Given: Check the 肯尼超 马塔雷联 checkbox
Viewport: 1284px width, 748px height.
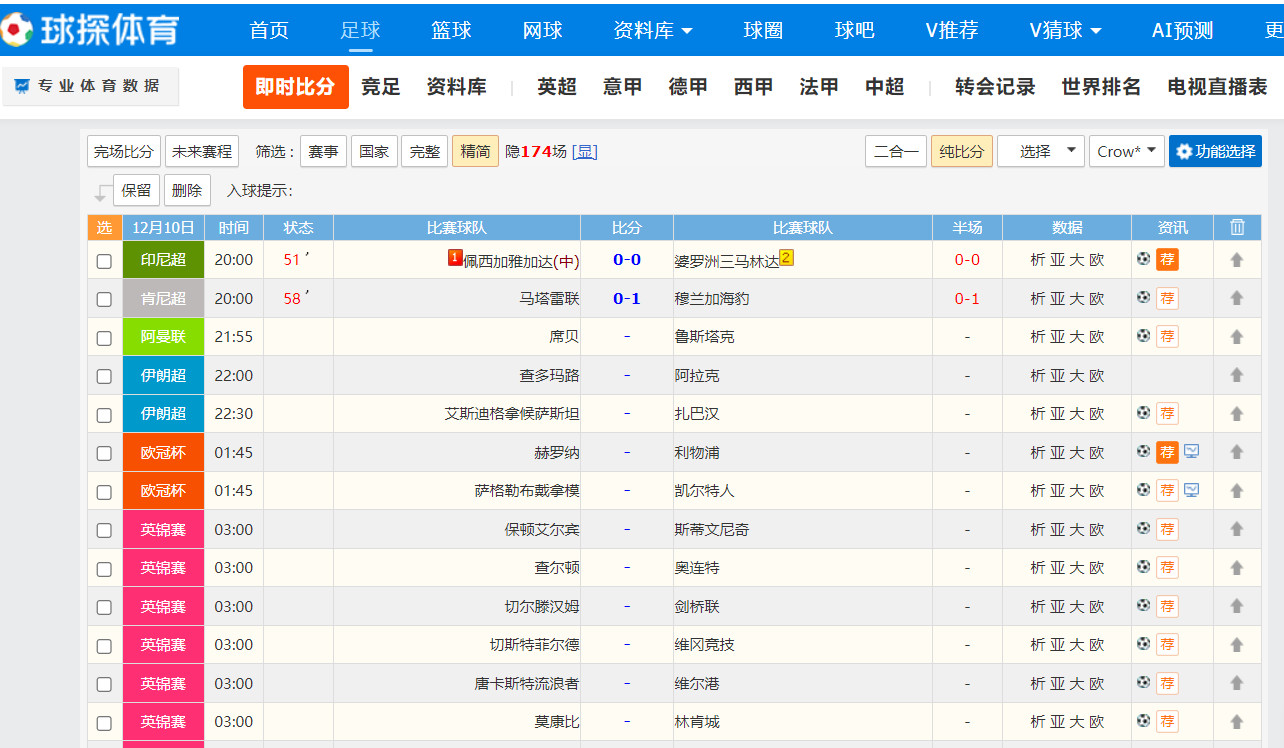Looking at the screenshot, I should (104, 299).
